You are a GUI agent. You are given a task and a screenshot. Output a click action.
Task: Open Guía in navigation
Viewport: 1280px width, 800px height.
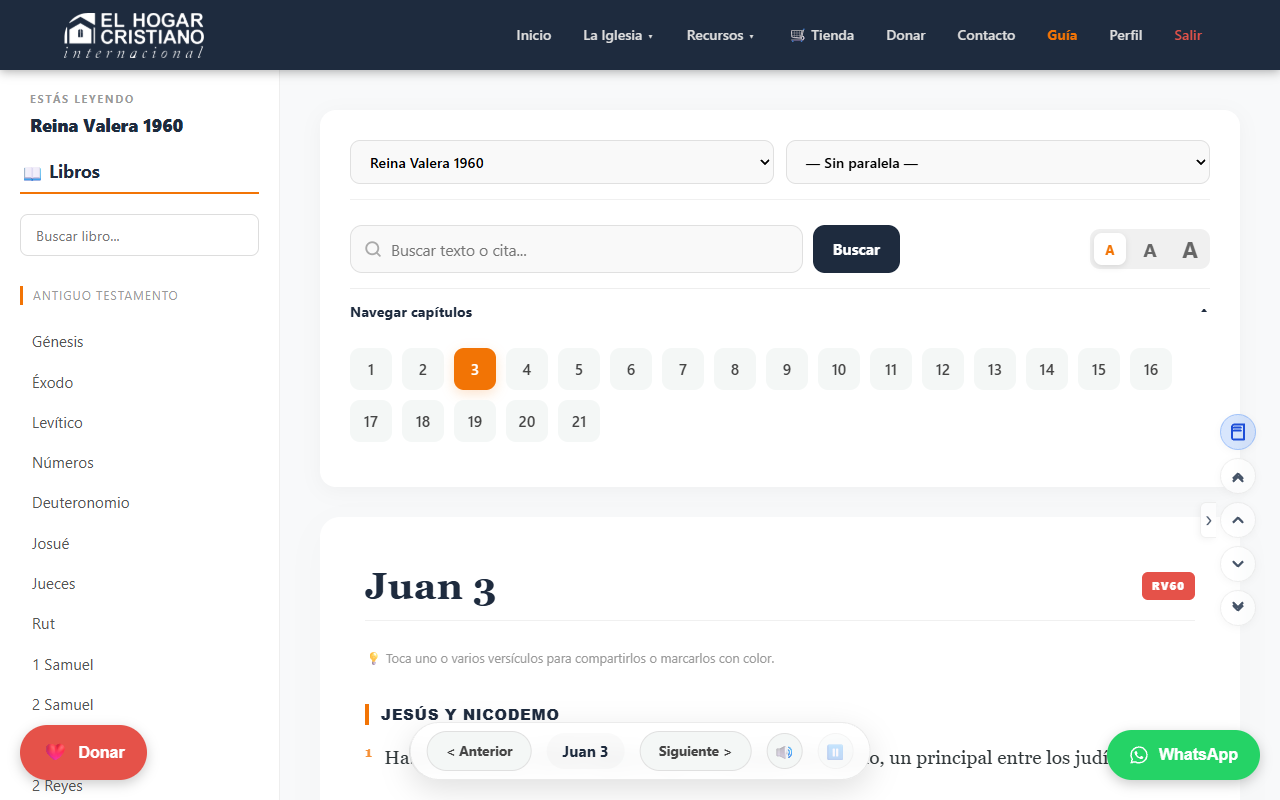click(1062, 35)
